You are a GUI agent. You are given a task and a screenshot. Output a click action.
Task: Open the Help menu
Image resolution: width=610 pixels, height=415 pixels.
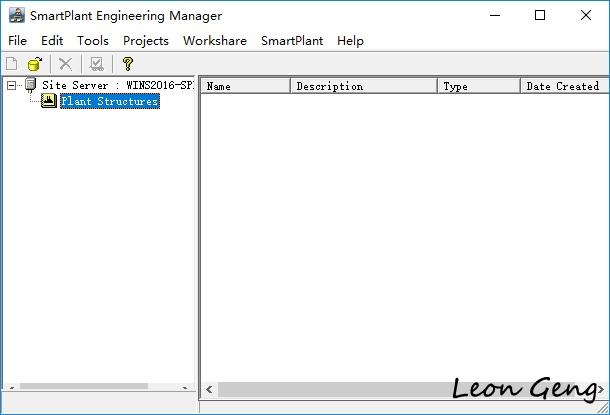tap(350, 40)
